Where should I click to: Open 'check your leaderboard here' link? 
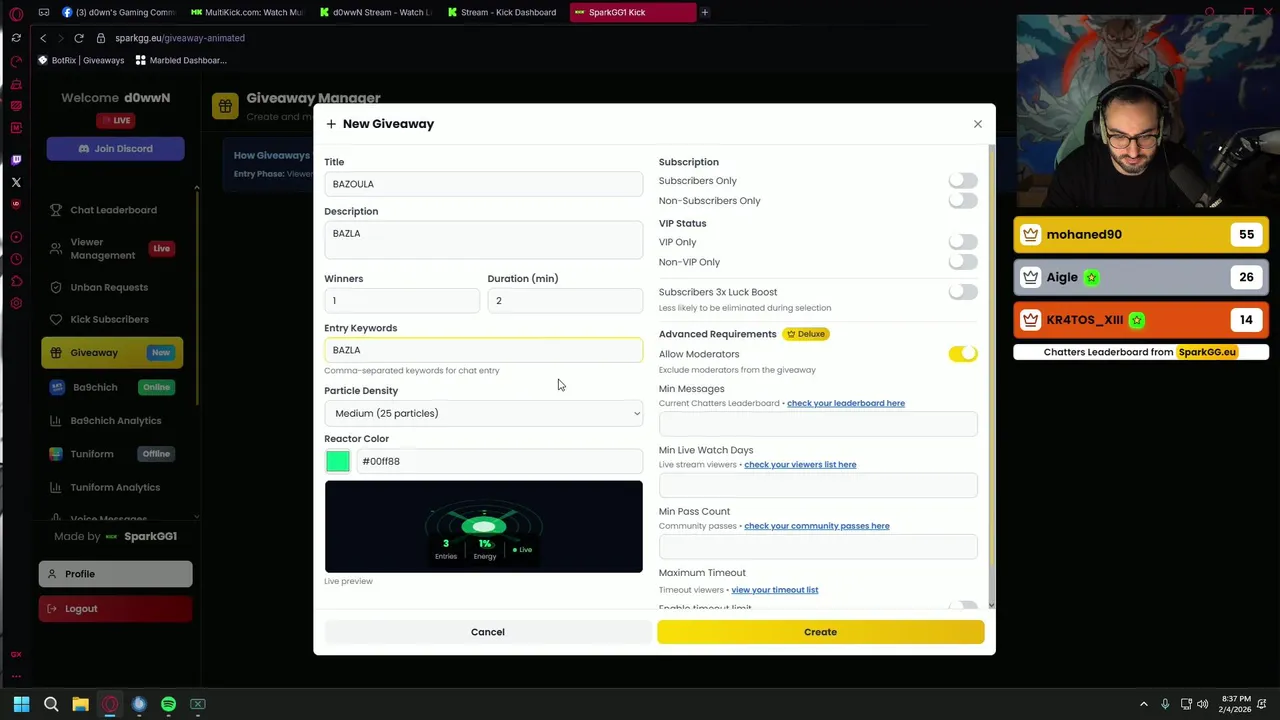846,403
